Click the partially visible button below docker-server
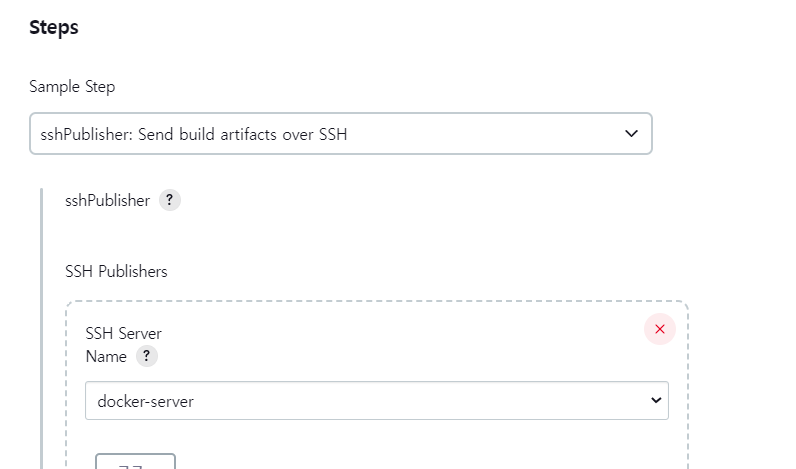Viewport: 796px width, 469px height. coord(136,461)
